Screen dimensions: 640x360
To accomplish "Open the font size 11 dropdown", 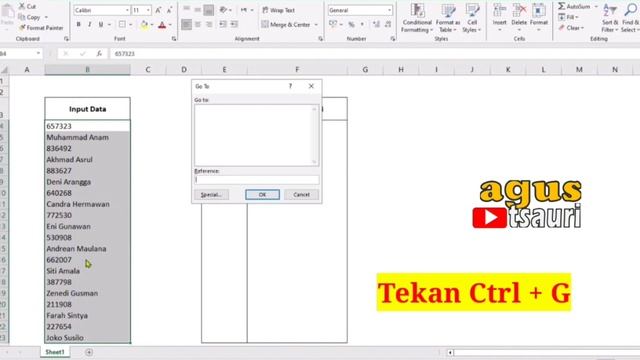I will tap(148, 10).
